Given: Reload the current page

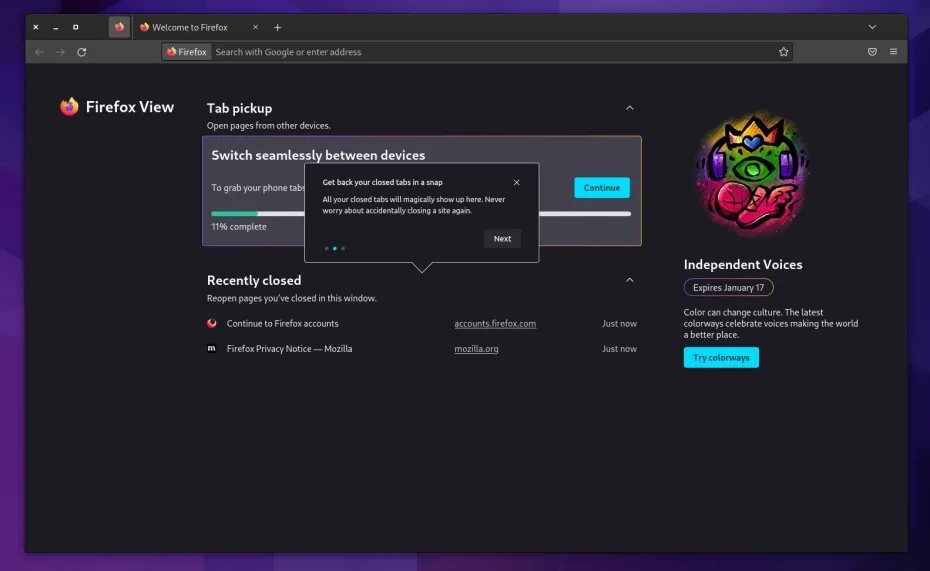Looking at the screenshot, I should (x=82, y=52).
